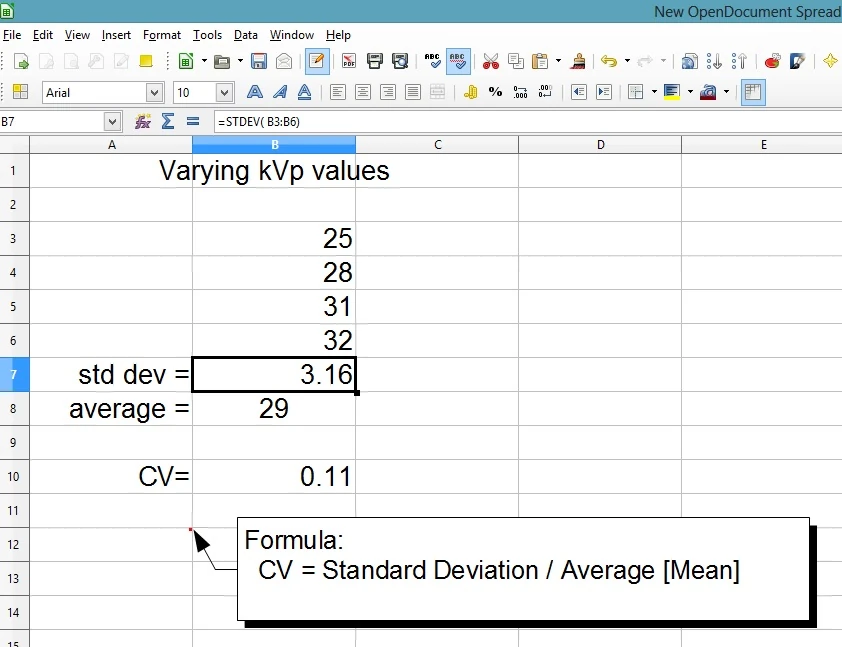Open the Navigator star icon

(x=830, y=61)
